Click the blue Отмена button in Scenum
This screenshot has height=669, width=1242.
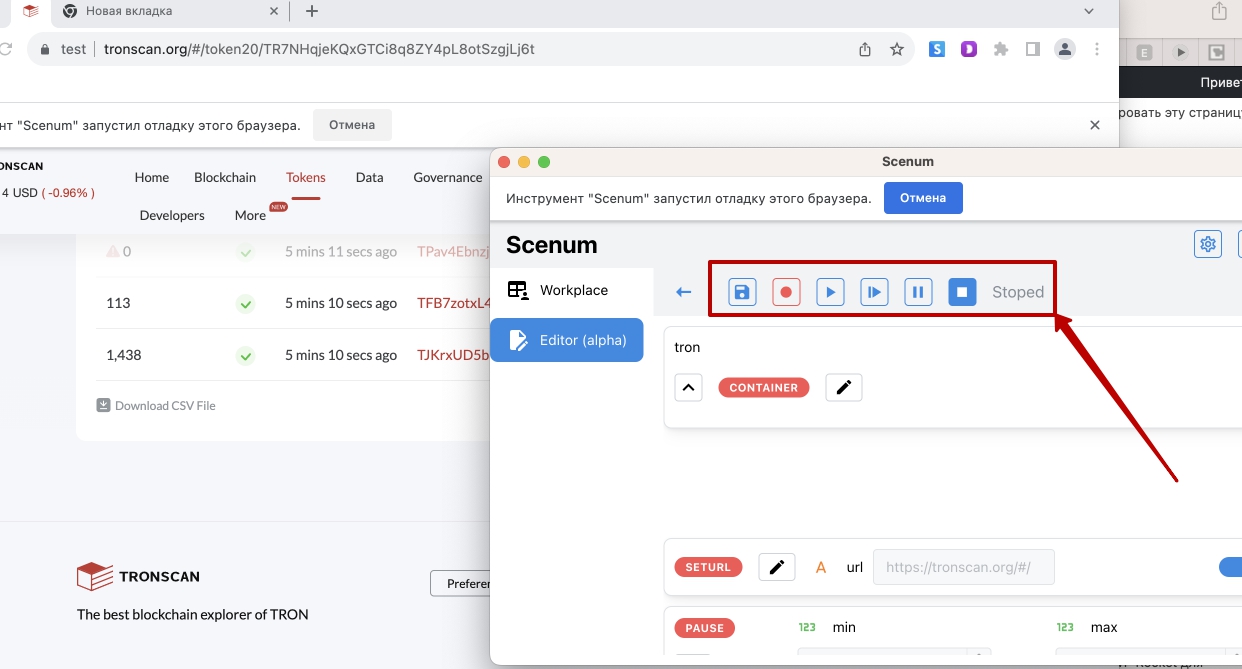(923, 198)
